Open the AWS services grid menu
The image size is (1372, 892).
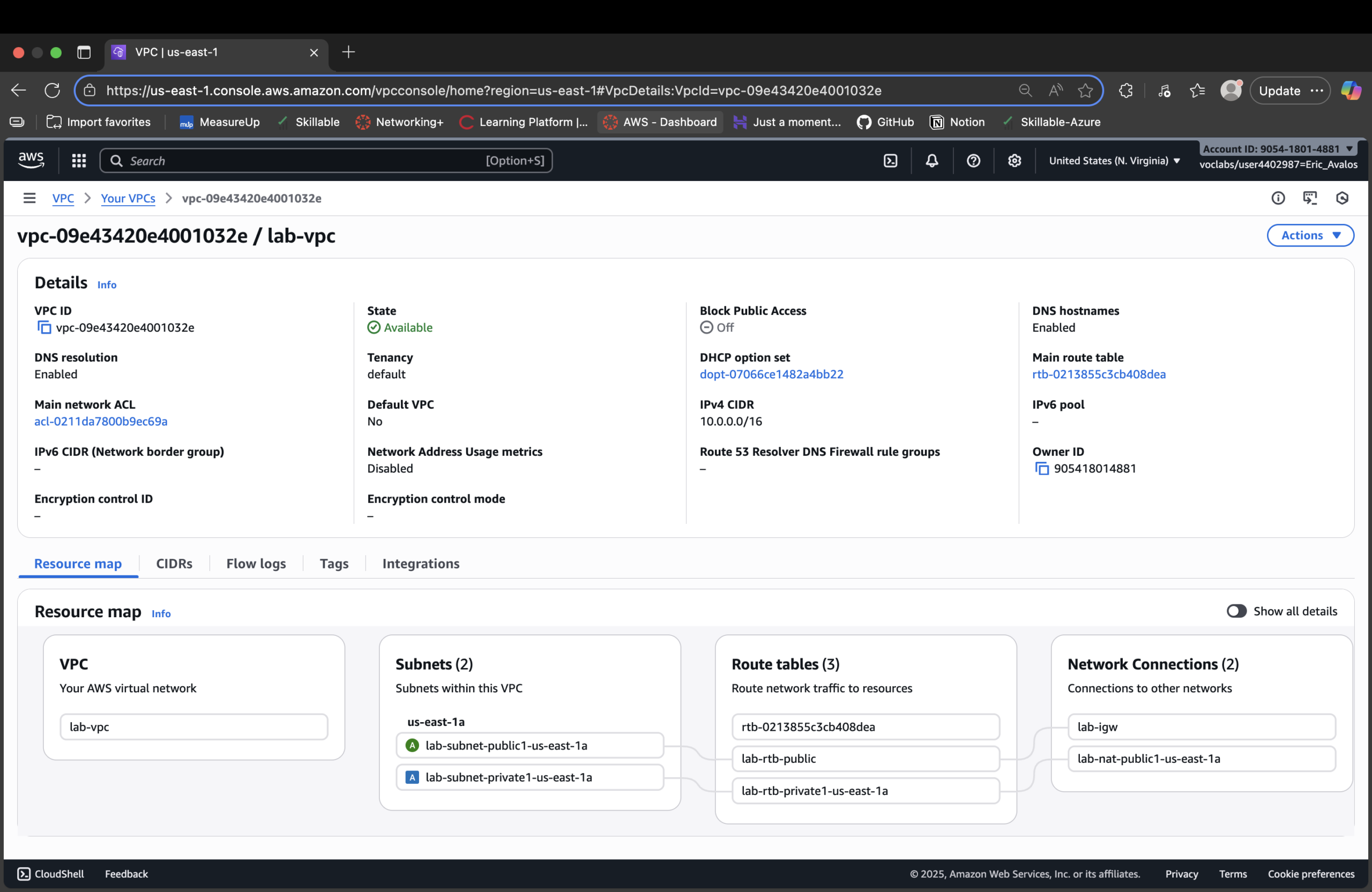79,161
